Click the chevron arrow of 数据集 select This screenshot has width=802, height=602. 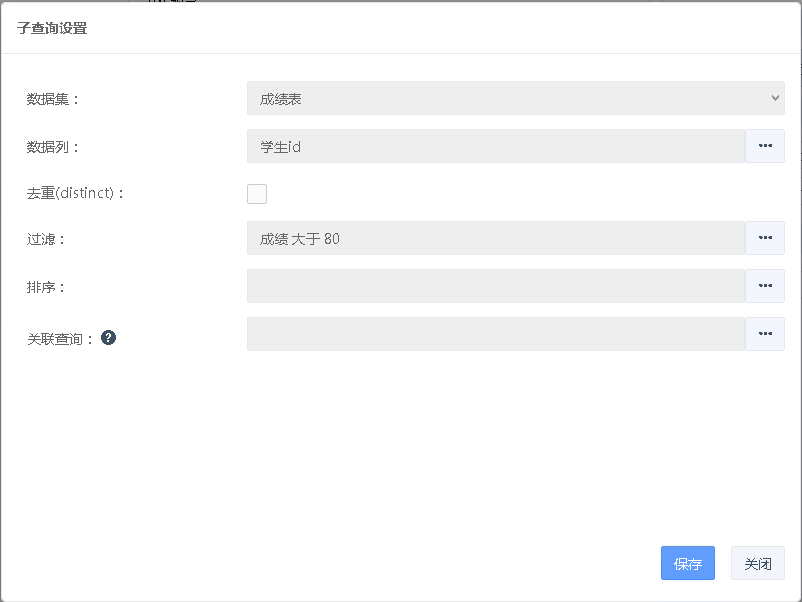point(775,98)
